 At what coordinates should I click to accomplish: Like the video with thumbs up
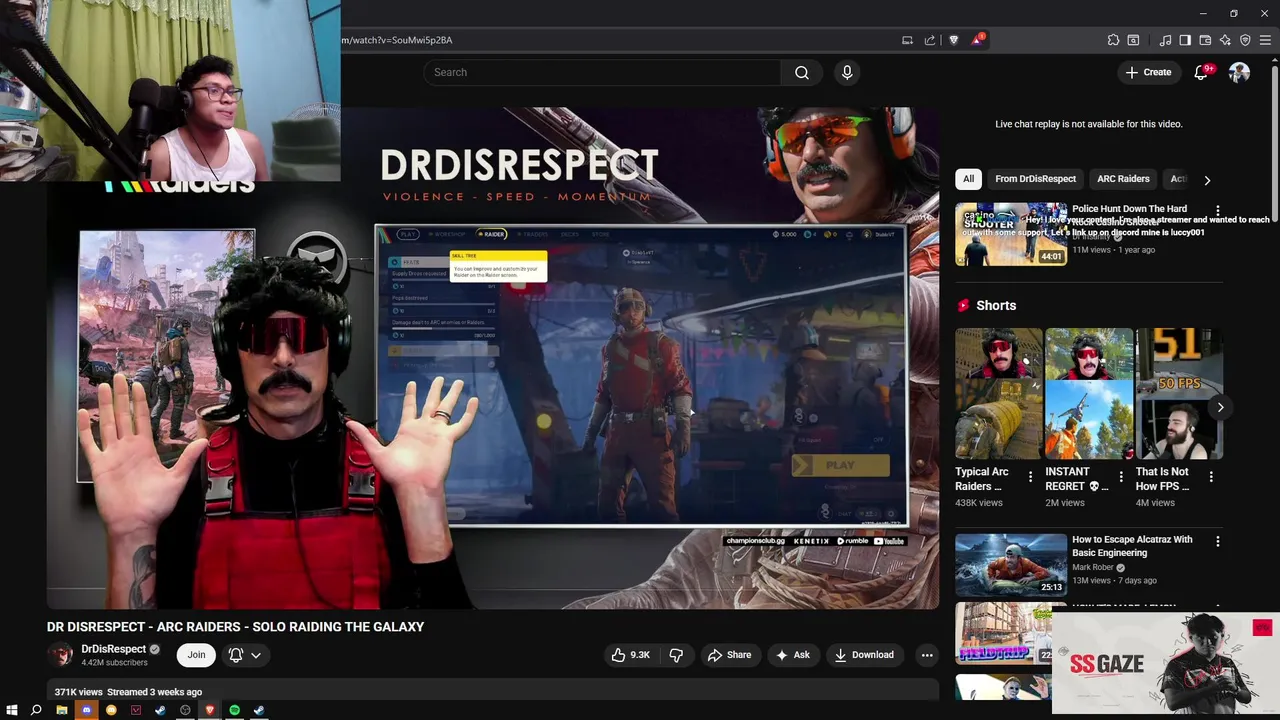click(x=631, y=655)
